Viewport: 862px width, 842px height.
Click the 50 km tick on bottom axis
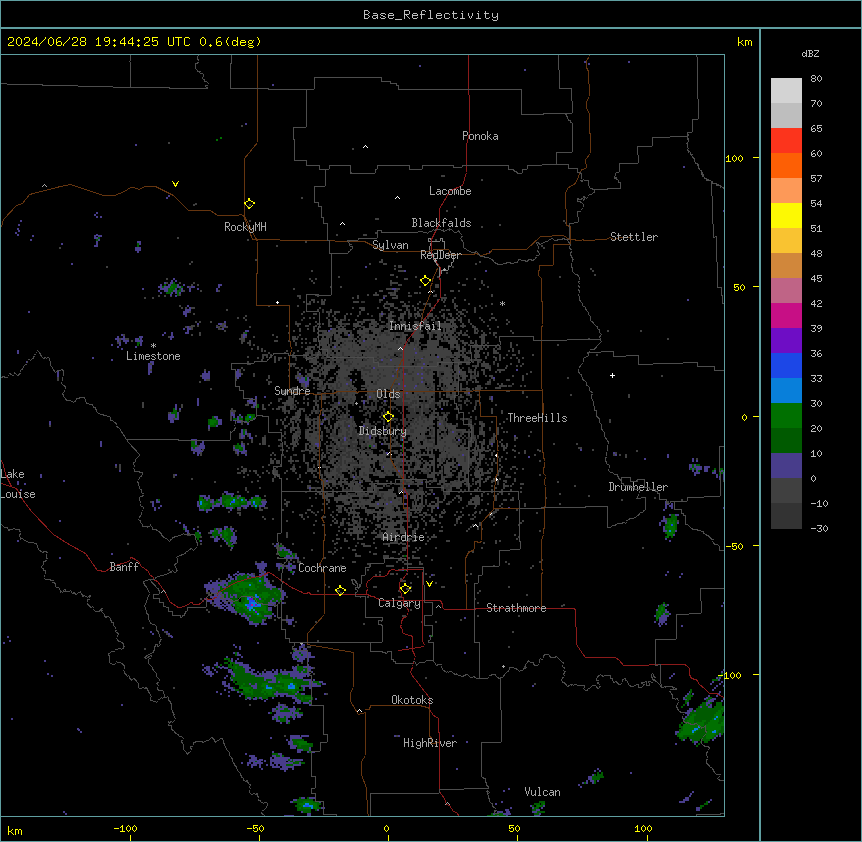[514, 828]
